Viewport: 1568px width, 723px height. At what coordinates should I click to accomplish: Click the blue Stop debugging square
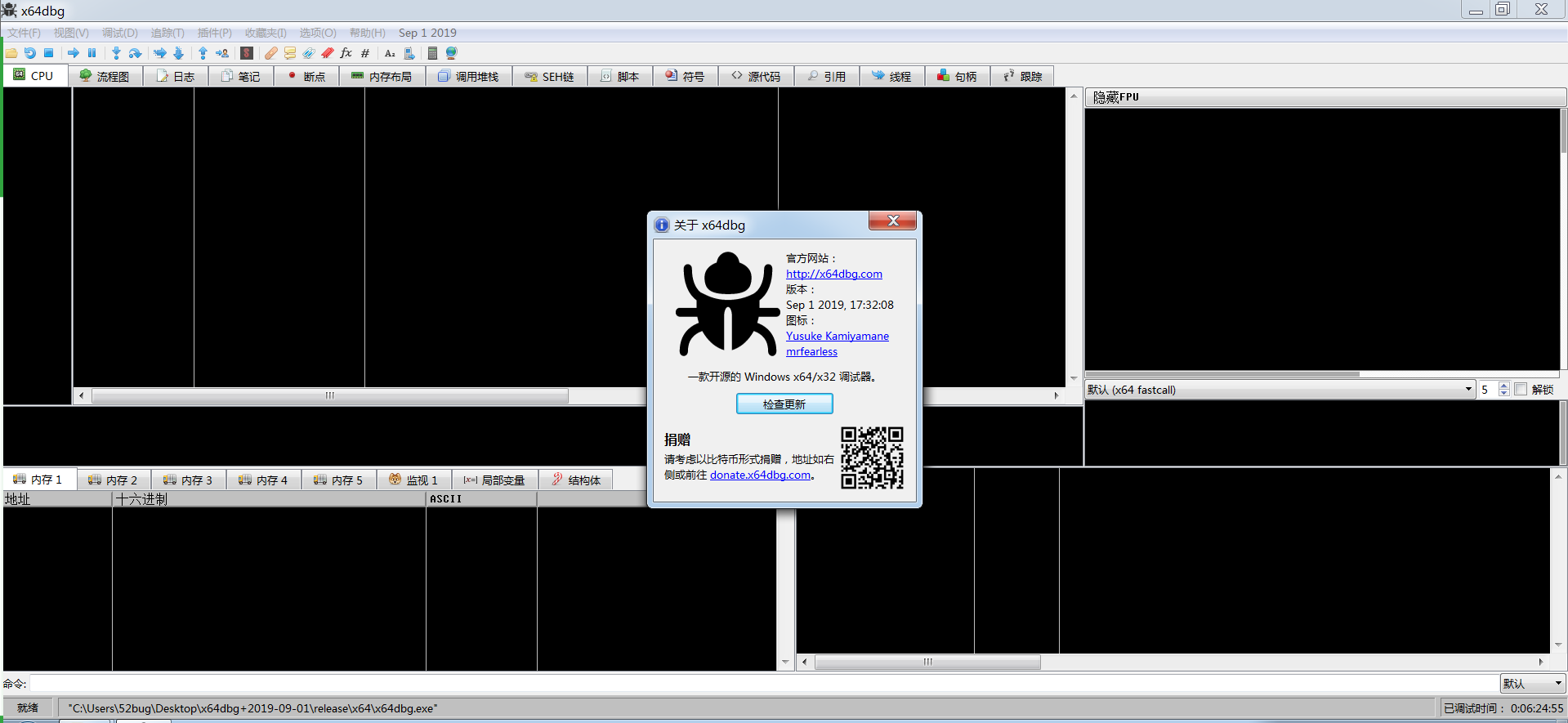(x=49, y=53)
